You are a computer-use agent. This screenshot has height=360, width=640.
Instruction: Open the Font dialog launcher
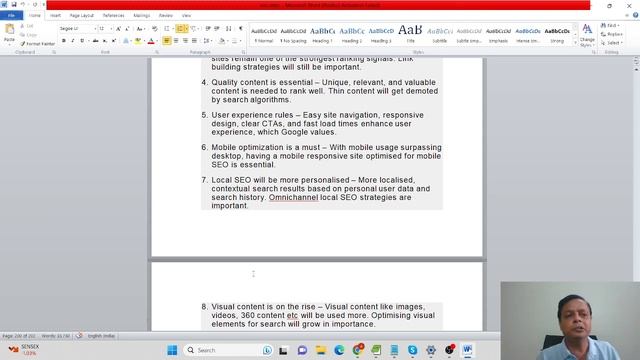coord(157,52)
